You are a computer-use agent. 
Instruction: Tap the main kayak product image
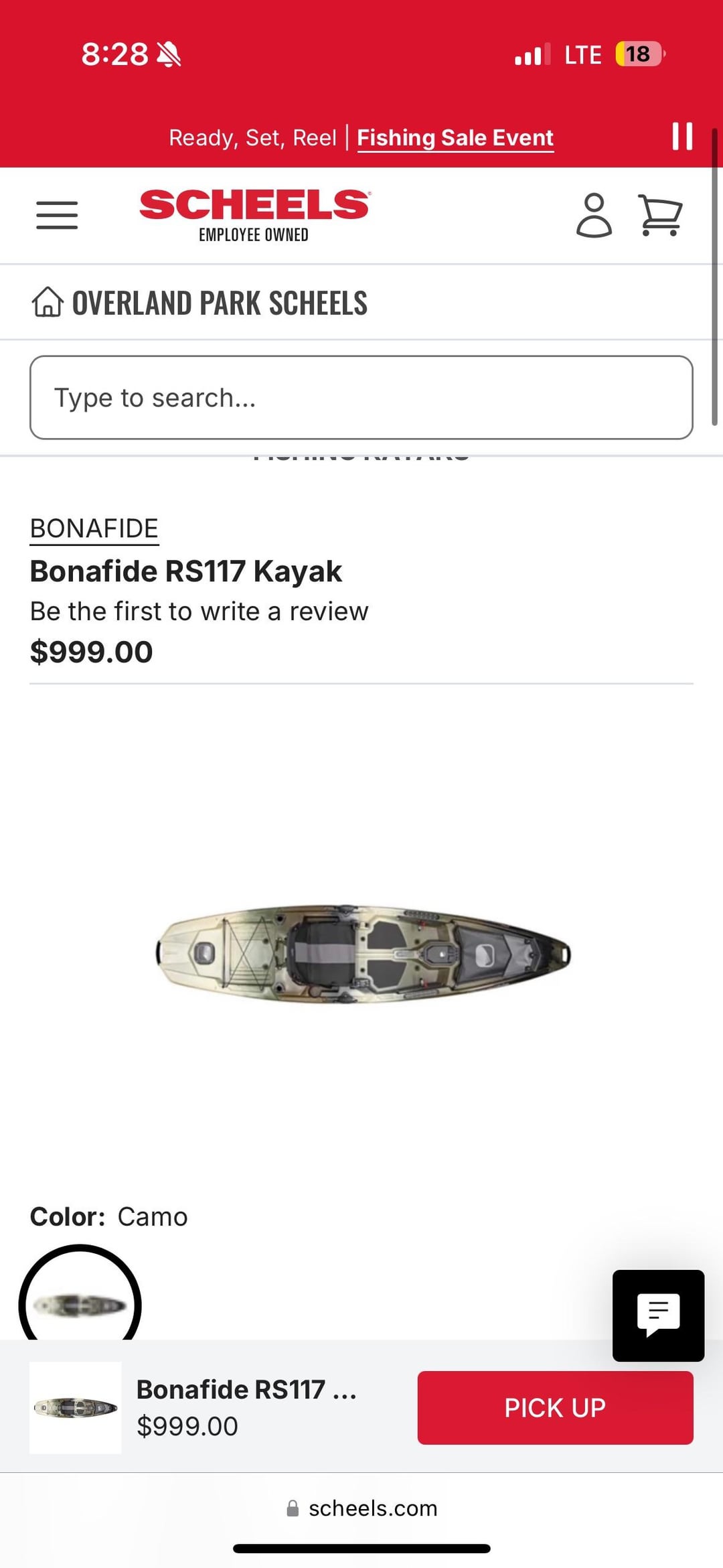[x=363, y=954]
